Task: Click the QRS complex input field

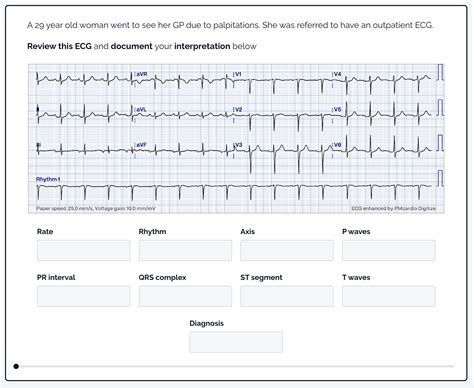Action: click(185, 296)
